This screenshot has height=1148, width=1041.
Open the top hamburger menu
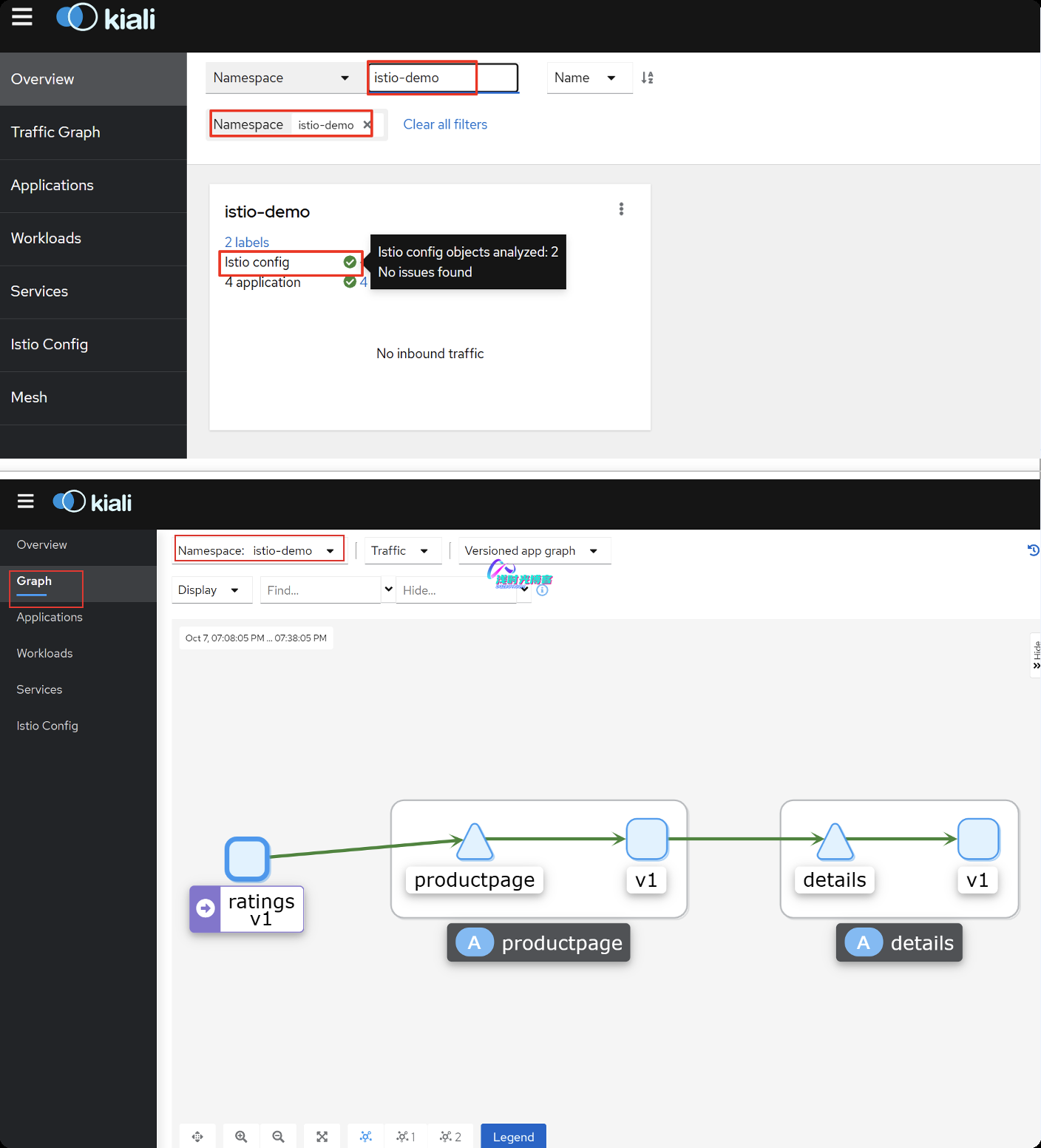point(22,17)
